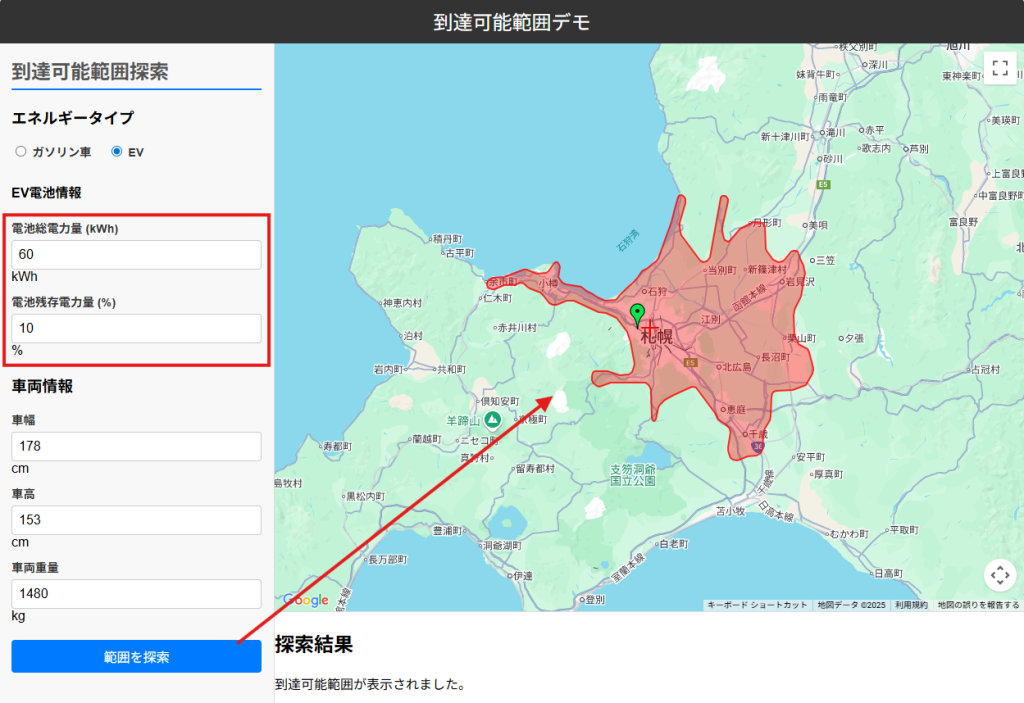Image resolution: width=1024 pixels, height=703 pixels.
Task: Click the 美唄 label on map
Action: 818,225
